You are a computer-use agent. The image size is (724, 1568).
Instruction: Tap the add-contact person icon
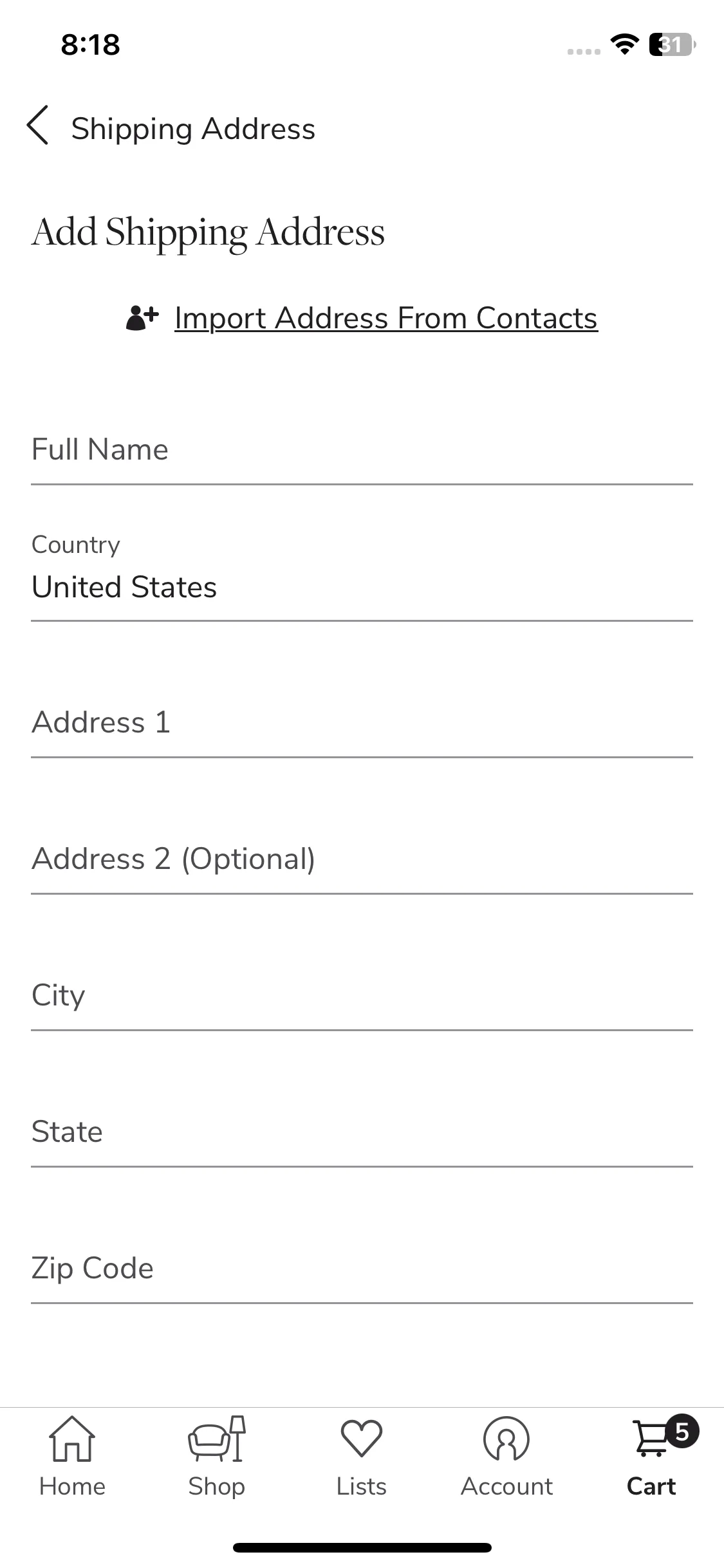coord(142,318)
